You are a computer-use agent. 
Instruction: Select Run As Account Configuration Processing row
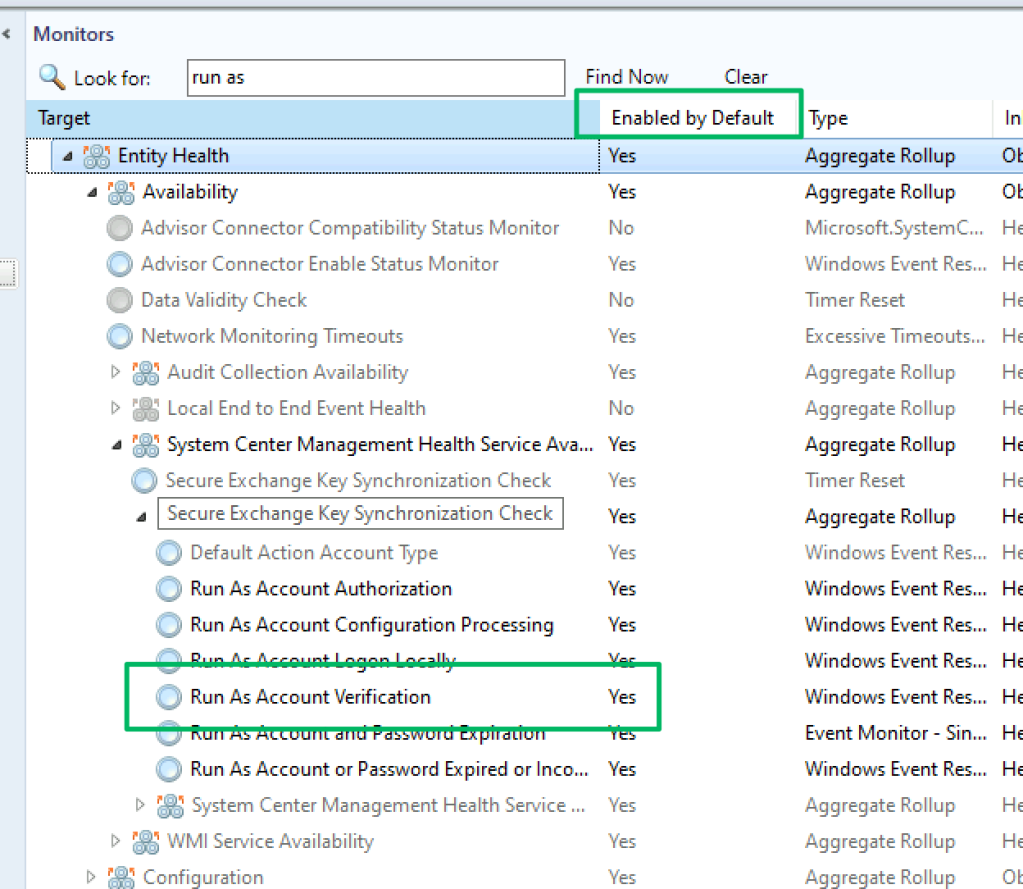371,625
